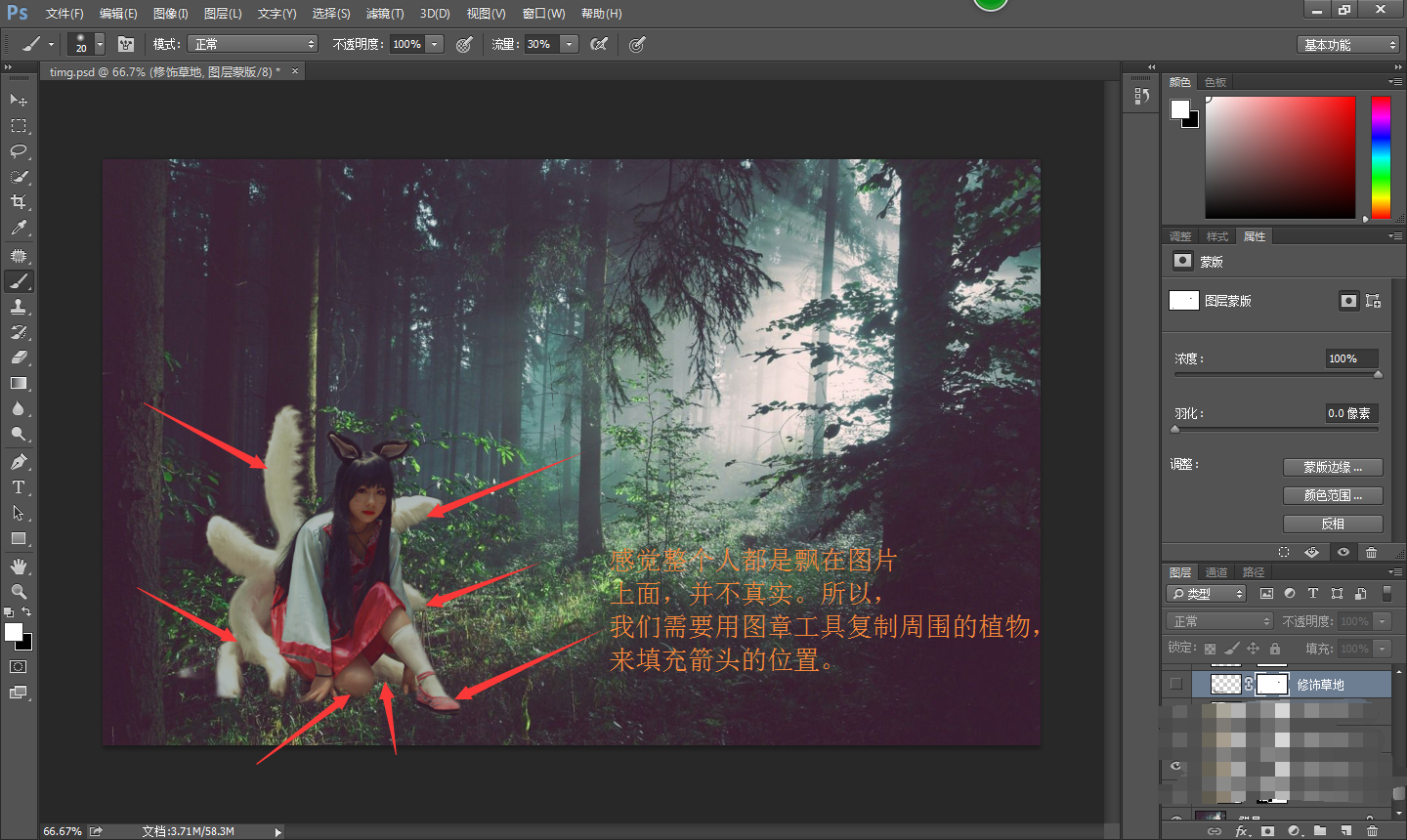Screen dimensions: 1407x840
Task: Toggle pressure for opacity option
Action: pyautogui.click(x=464, y=44)
